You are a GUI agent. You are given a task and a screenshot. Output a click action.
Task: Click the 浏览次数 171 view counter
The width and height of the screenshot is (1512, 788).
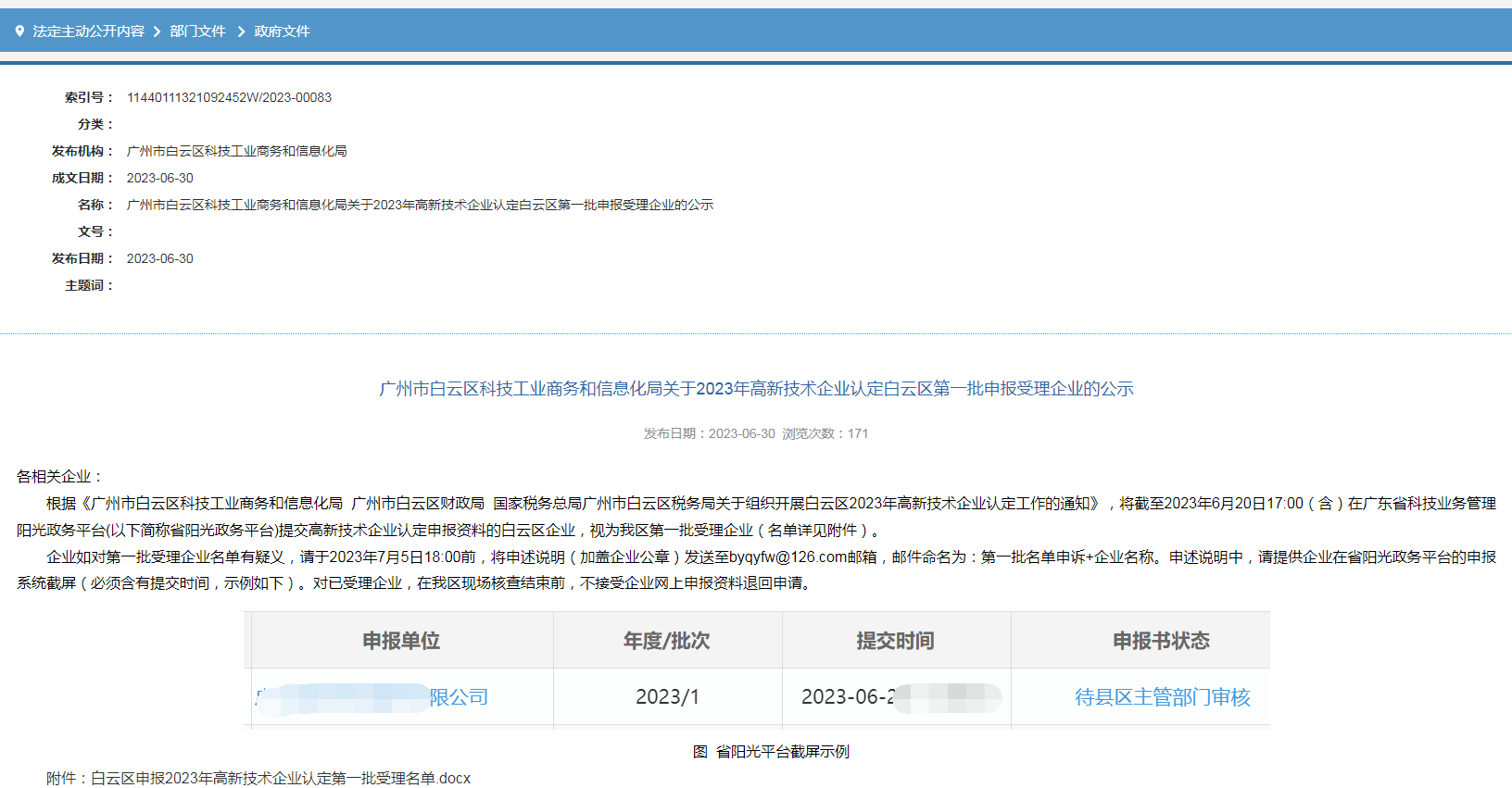tap(825, 433)
